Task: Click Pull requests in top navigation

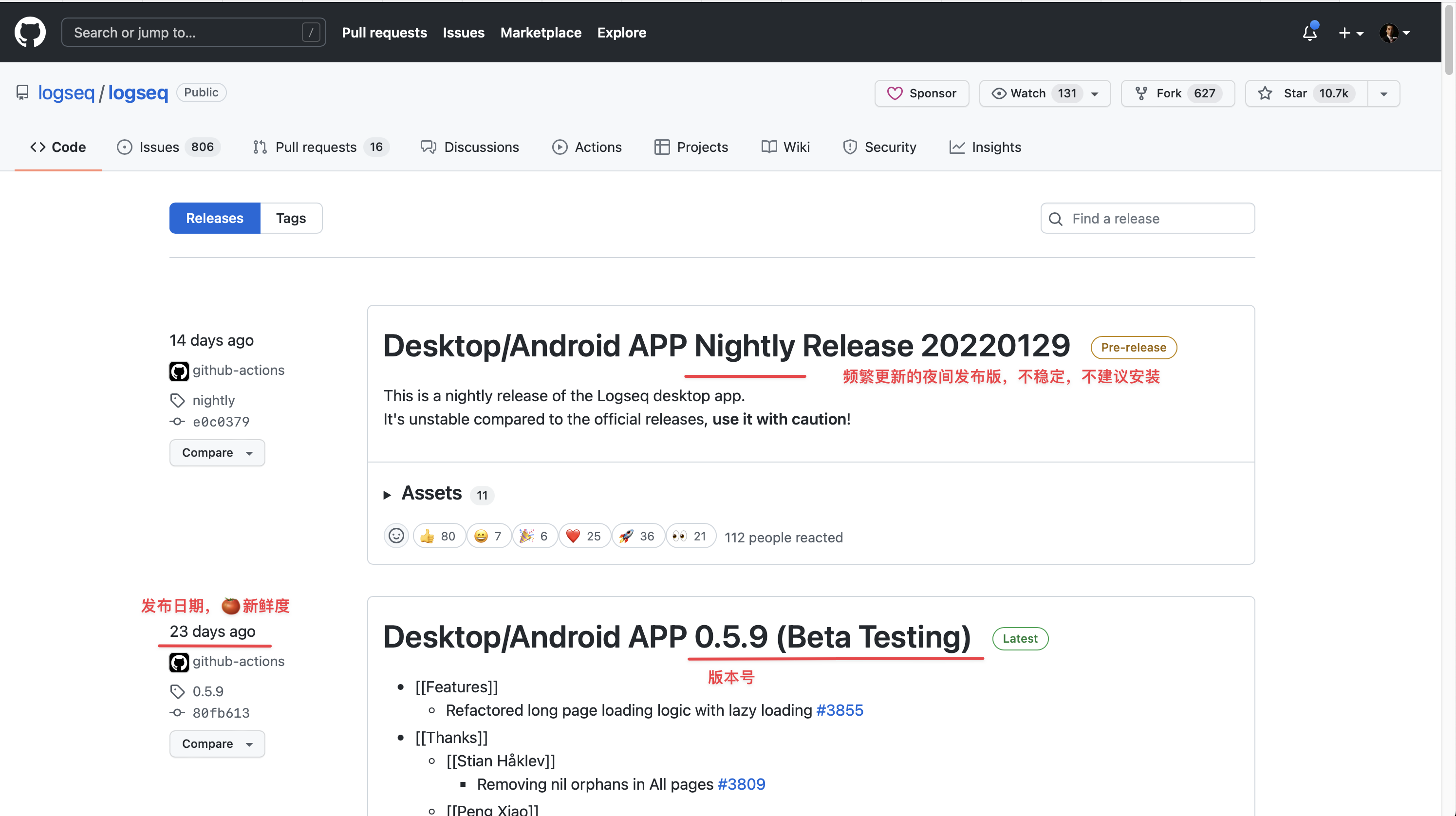Action: coord(384,33)
